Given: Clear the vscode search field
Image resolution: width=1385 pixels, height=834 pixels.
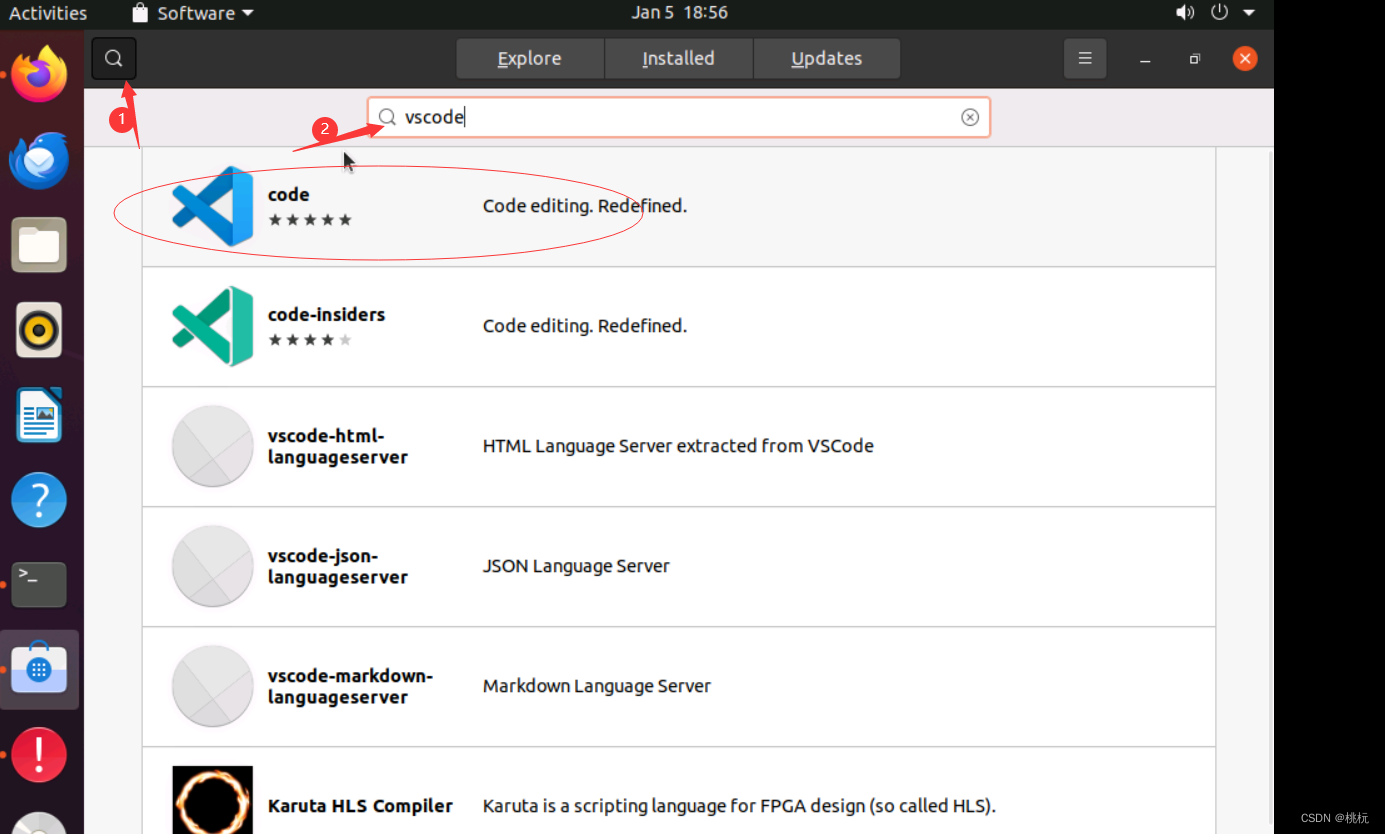Looking at the screenshot, I should point(970,117).
